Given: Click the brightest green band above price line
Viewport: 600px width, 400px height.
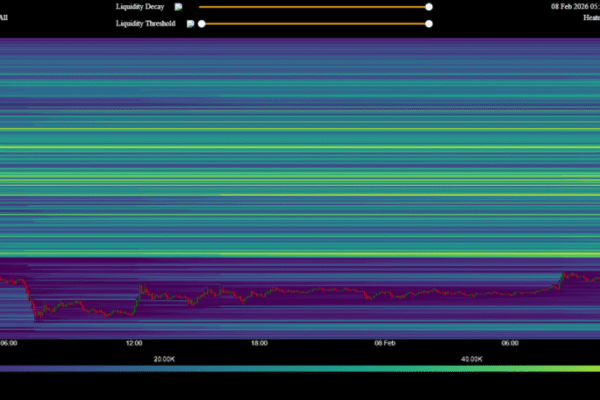Looking at the screenshot, I should pos(300,255).
